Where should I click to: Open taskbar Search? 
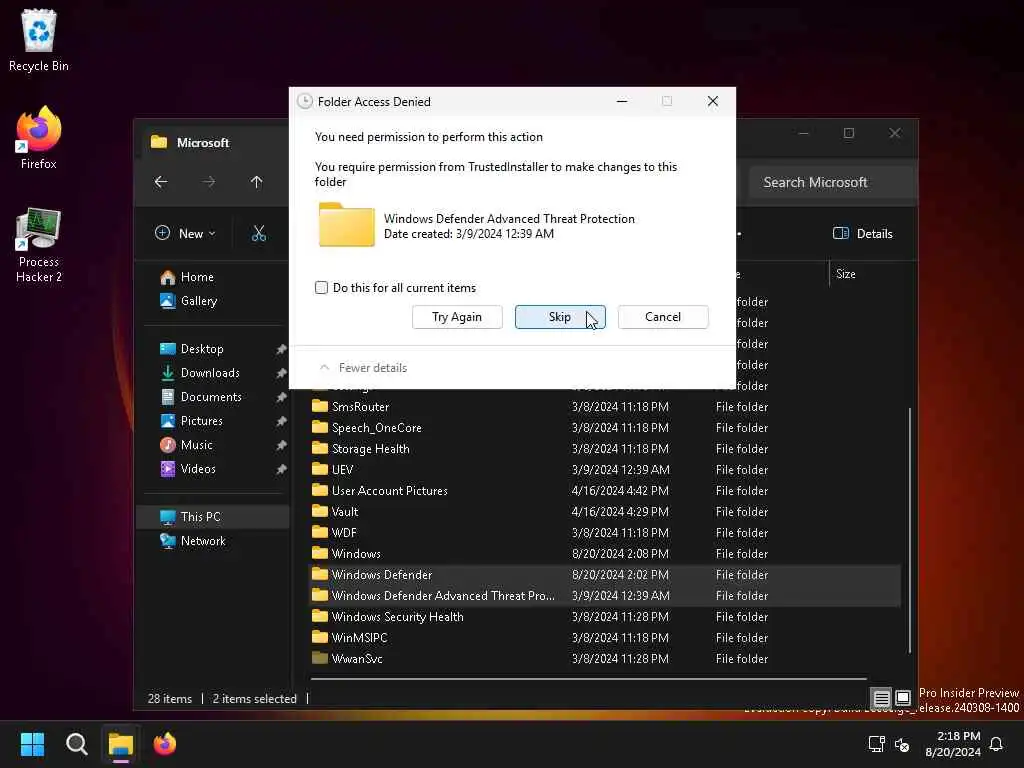pyautogui.click(x=76, y=744)
